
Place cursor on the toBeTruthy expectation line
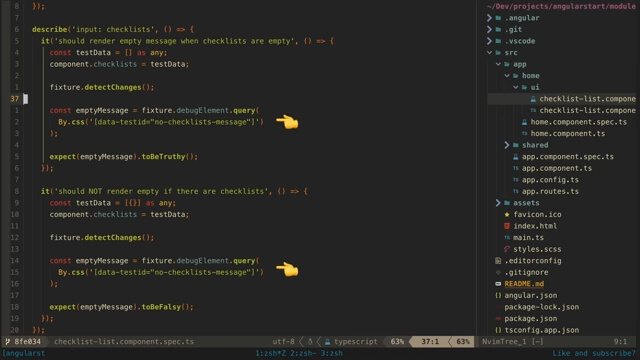[x=124, y=157]
